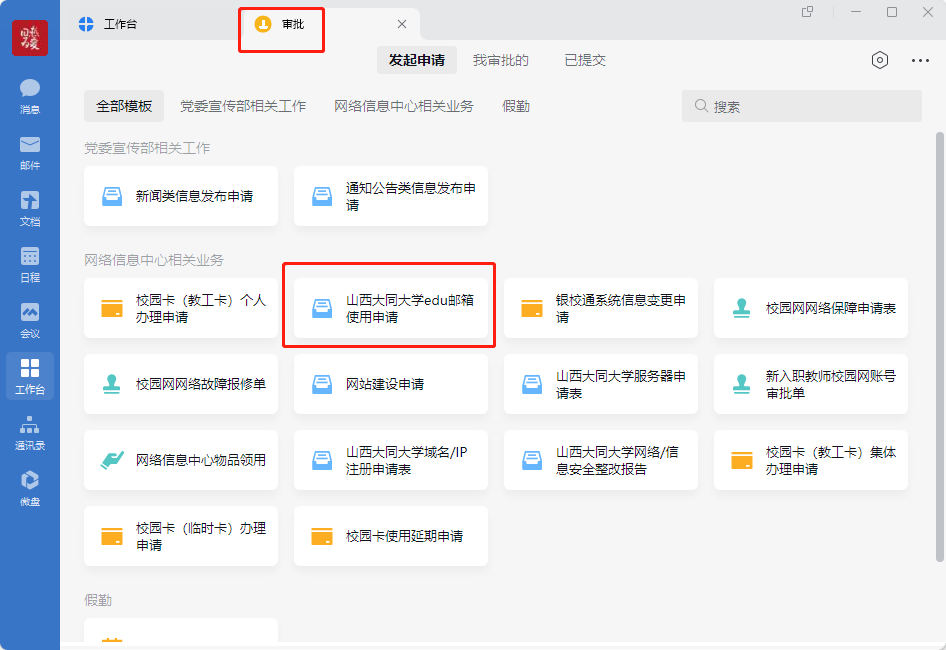Open the 消息 messages sidebar icon

(30, 97)
